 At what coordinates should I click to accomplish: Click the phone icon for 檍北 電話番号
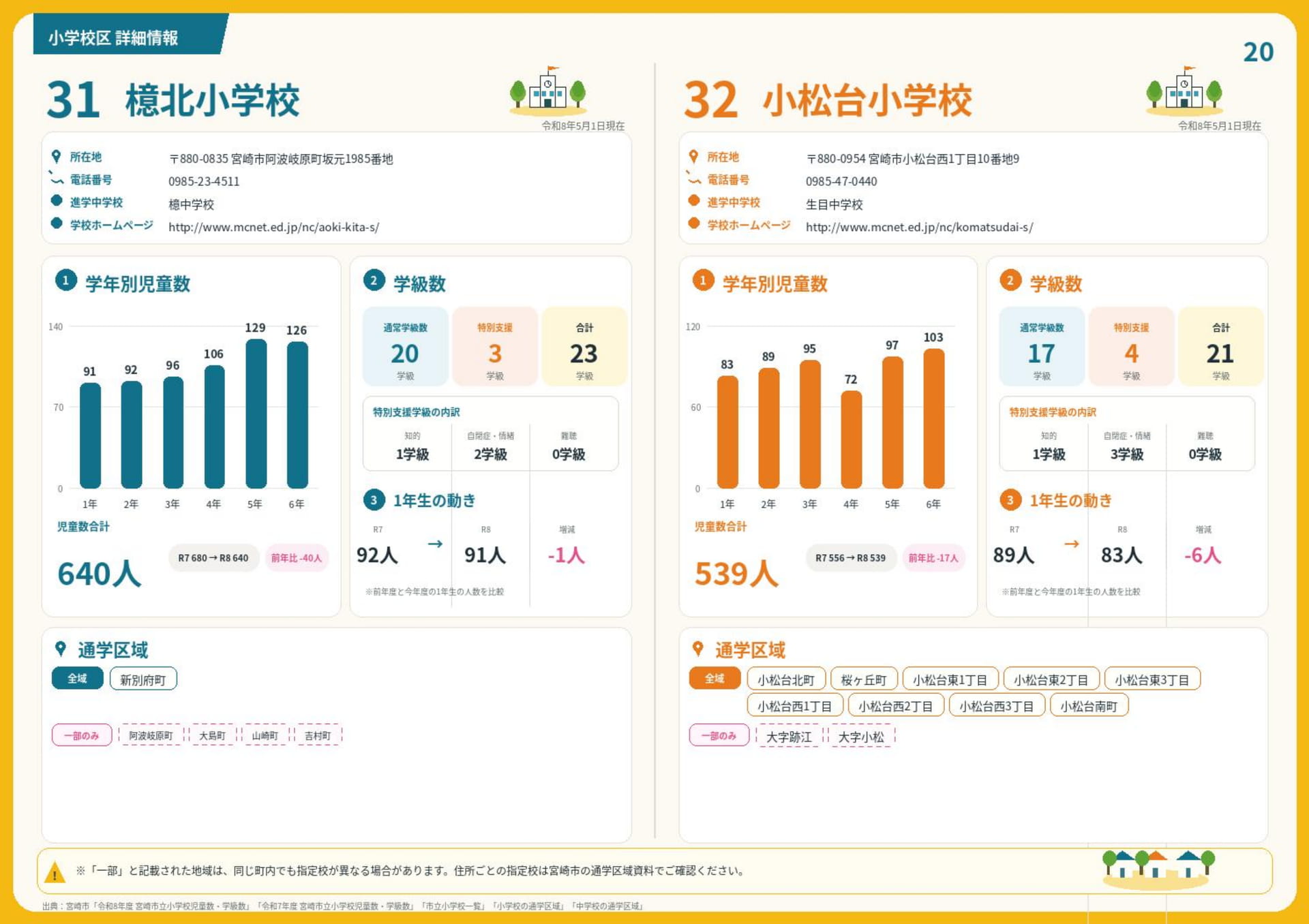coord(57,179)
